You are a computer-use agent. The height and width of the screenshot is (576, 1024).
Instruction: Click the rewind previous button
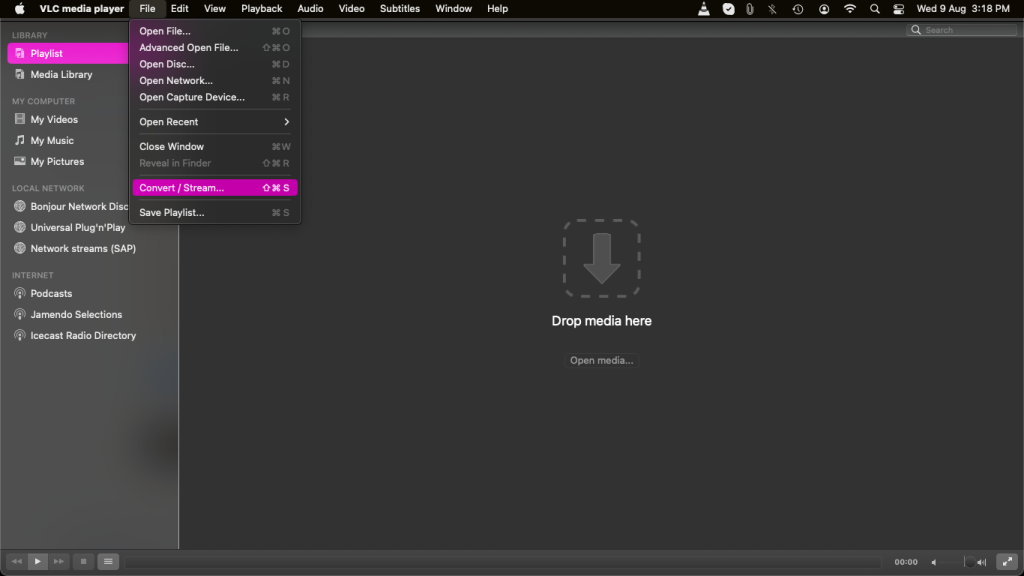[17, 562]
